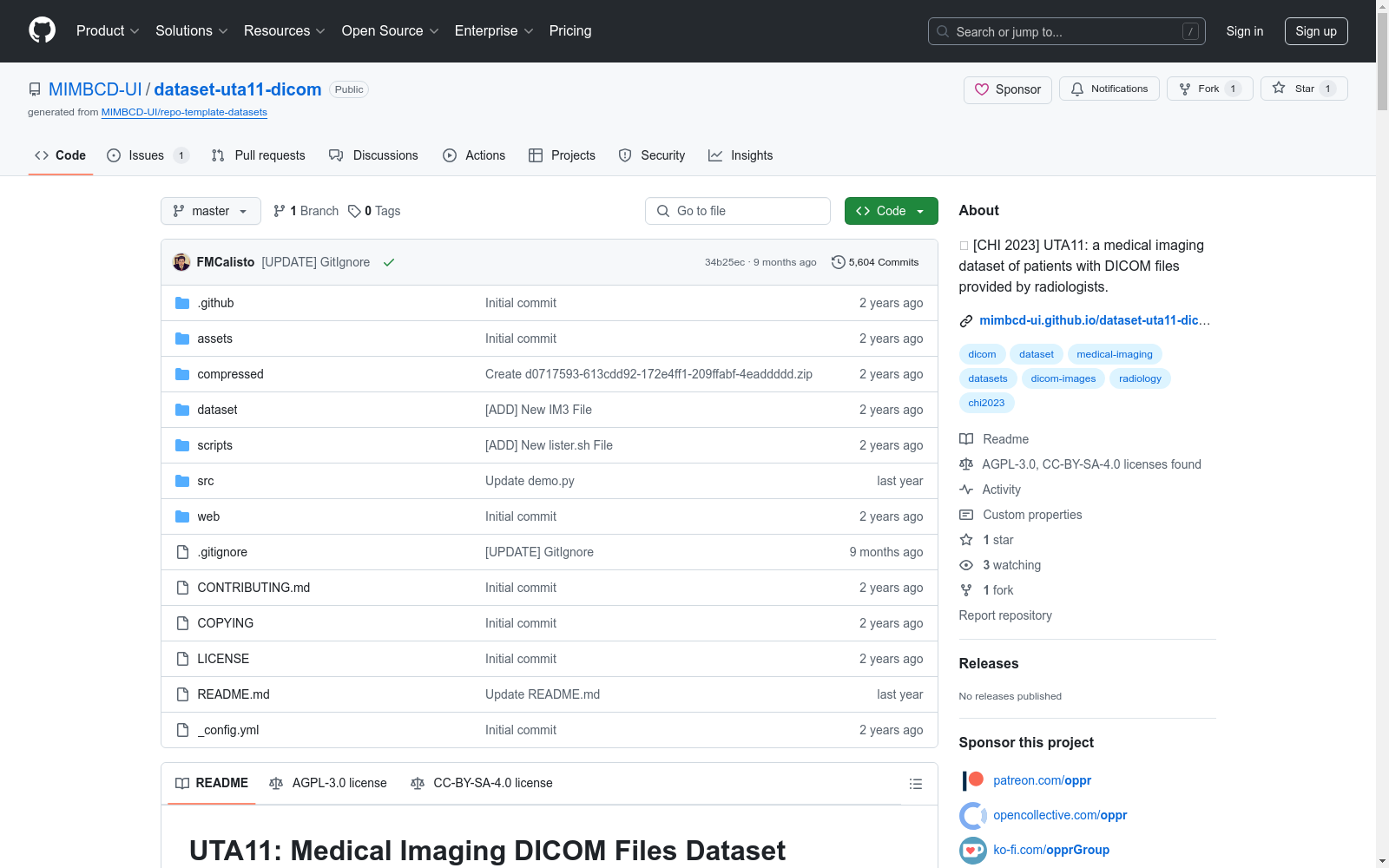Screen dimensions: 1389x868
Task: Click the .gitignore file icon
Action: tap(182, 552)
